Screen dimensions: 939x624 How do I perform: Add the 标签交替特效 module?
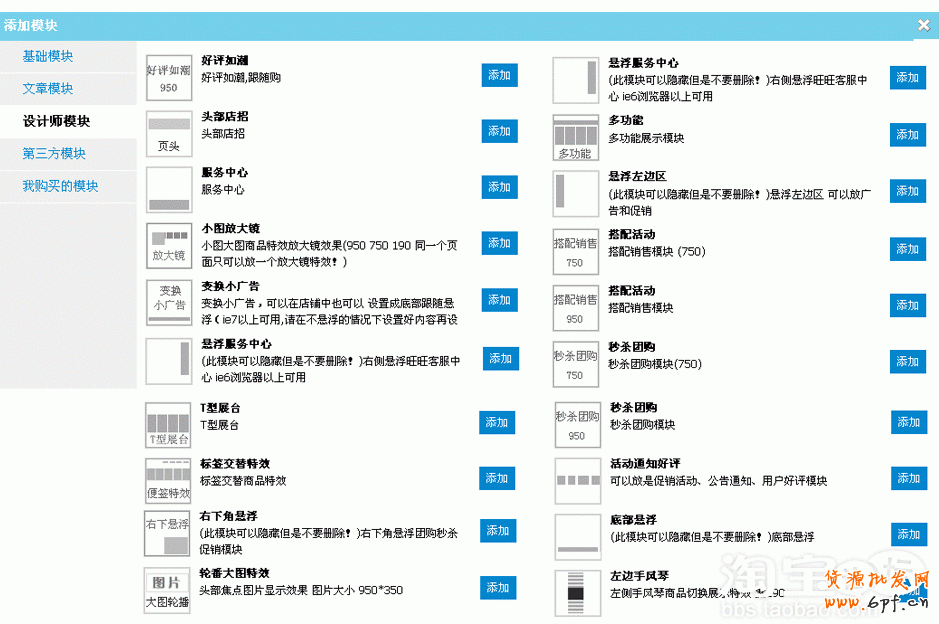497,479
